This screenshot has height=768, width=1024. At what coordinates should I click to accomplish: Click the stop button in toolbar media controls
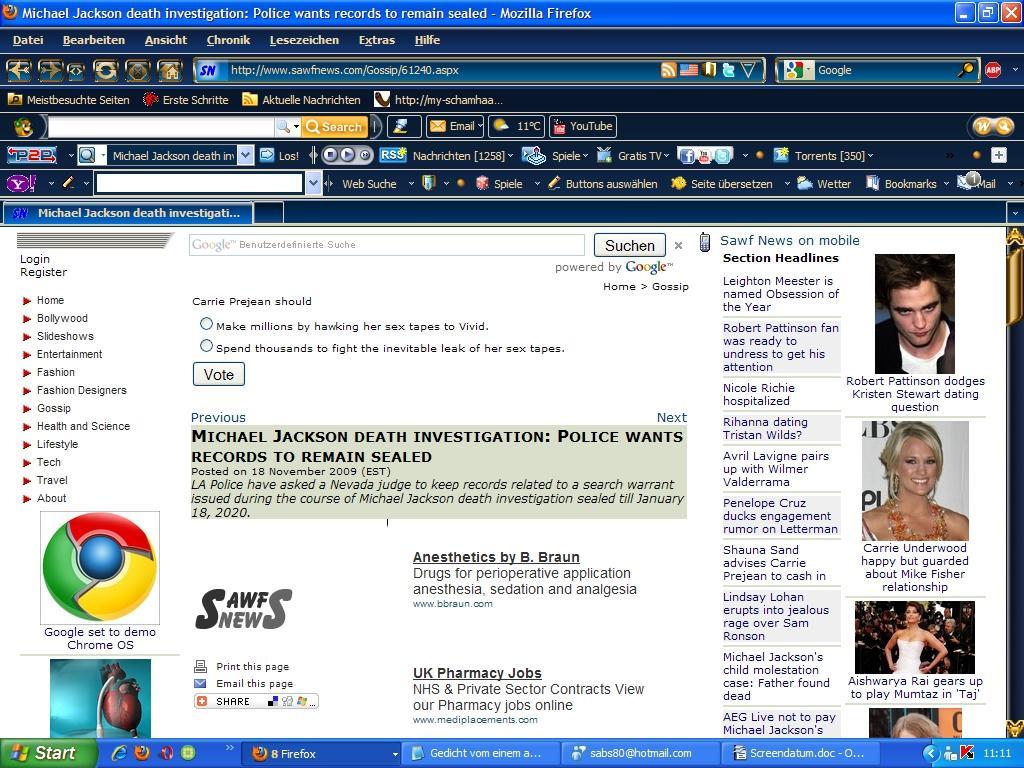point(331,155)
